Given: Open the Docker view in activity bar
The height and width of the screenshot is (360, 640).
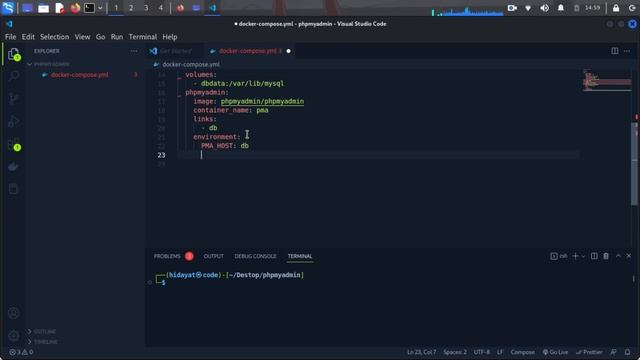Looking at the screenshot, I should 13,167.
